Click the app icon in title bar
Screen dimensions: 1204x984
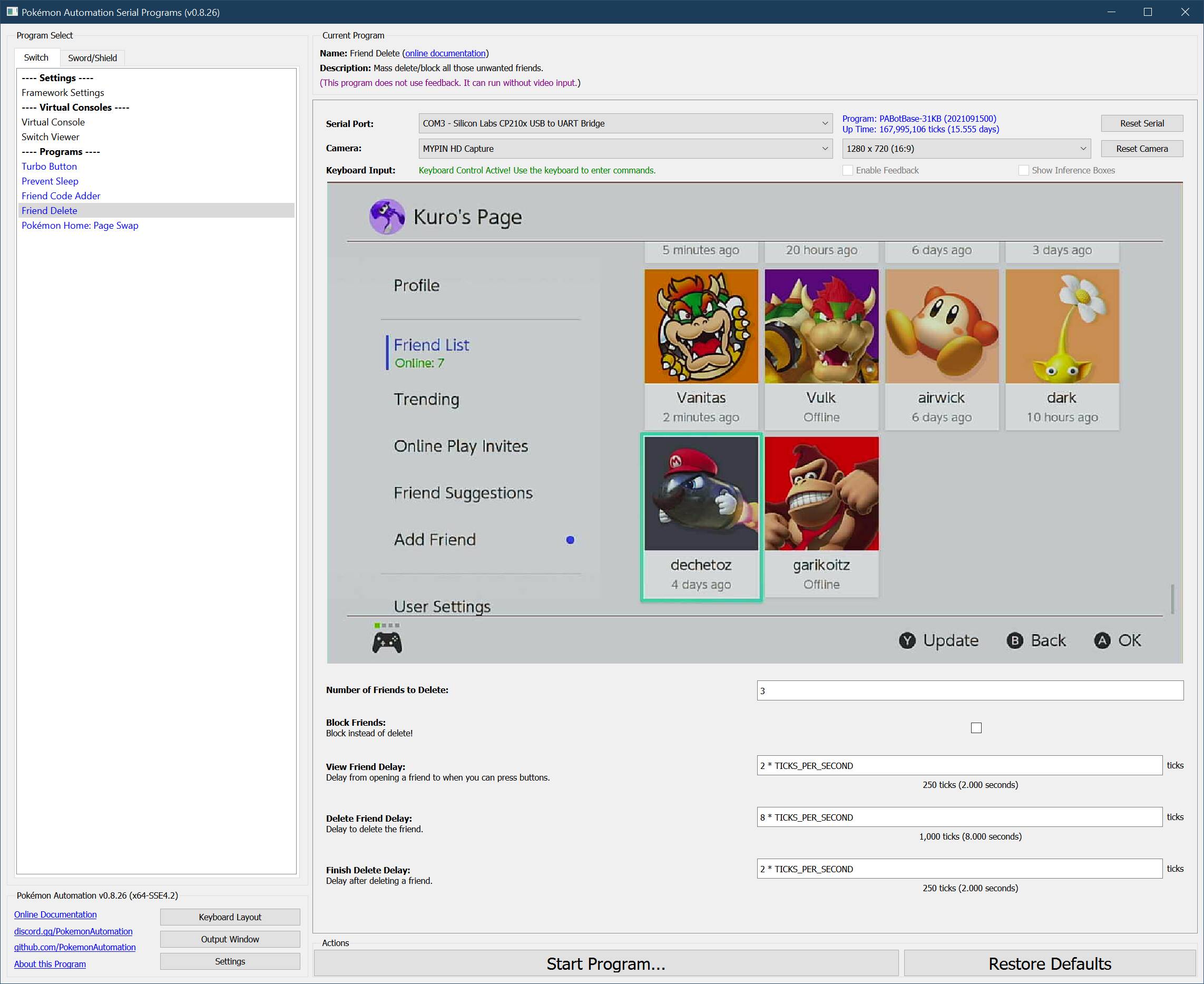pyautogui.click(x=12, y=12)
